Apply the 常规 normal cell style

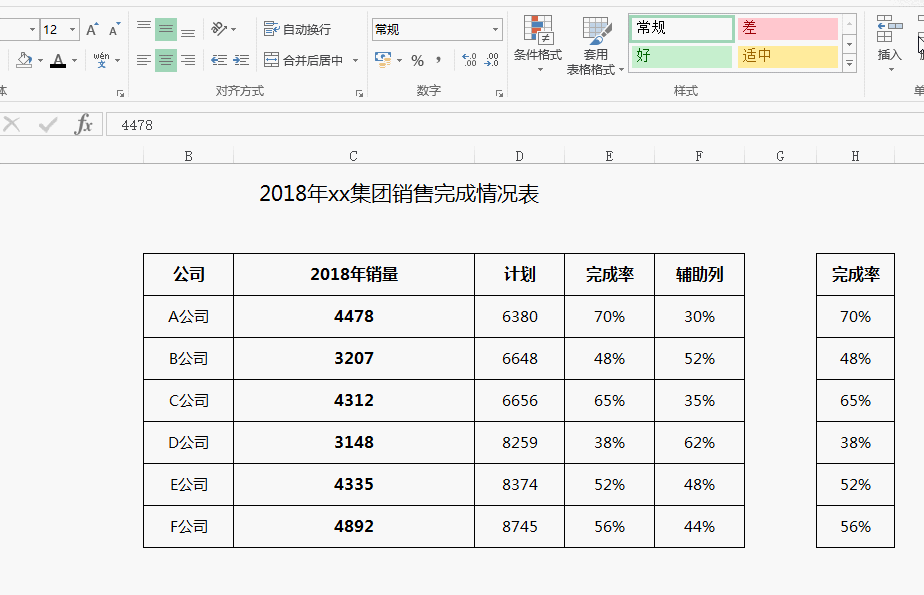click(x=682, y=28)
